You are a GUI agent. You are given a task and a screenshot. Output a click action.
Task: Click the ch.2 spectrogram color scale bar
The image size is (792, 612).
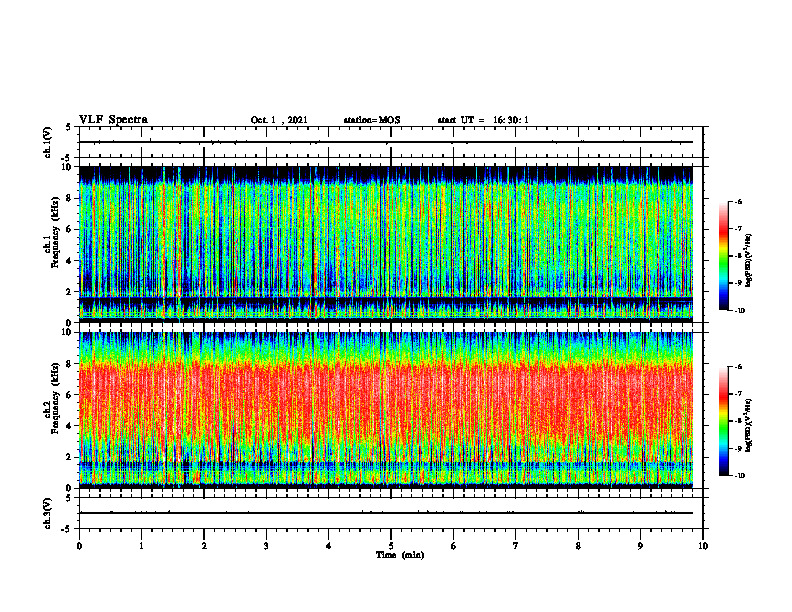click(723, 421)
